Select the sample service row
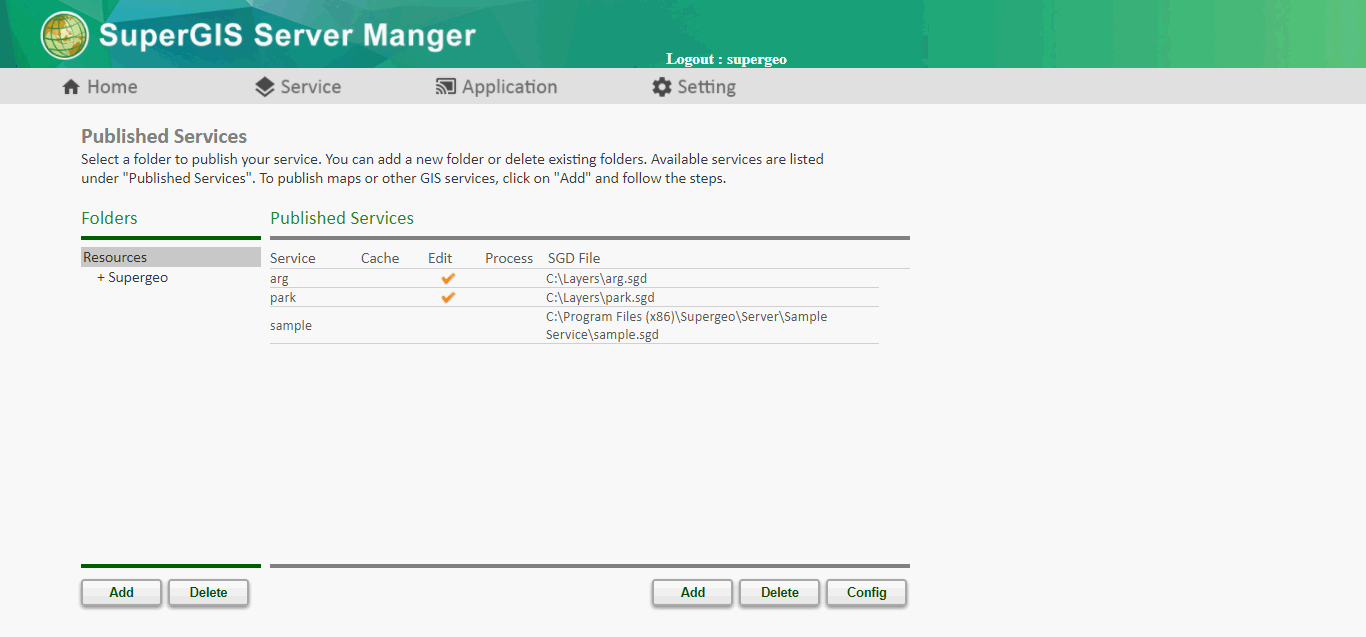This screenshot has width=1366, height=637. tap(574, 325)
